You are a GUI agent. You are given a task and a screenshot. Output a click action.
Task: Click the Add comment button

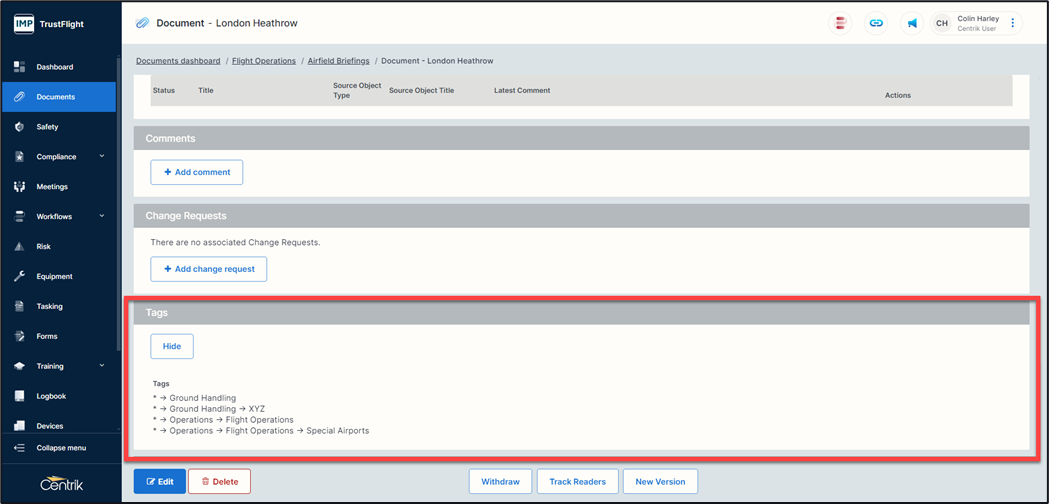tap(197, 172)
